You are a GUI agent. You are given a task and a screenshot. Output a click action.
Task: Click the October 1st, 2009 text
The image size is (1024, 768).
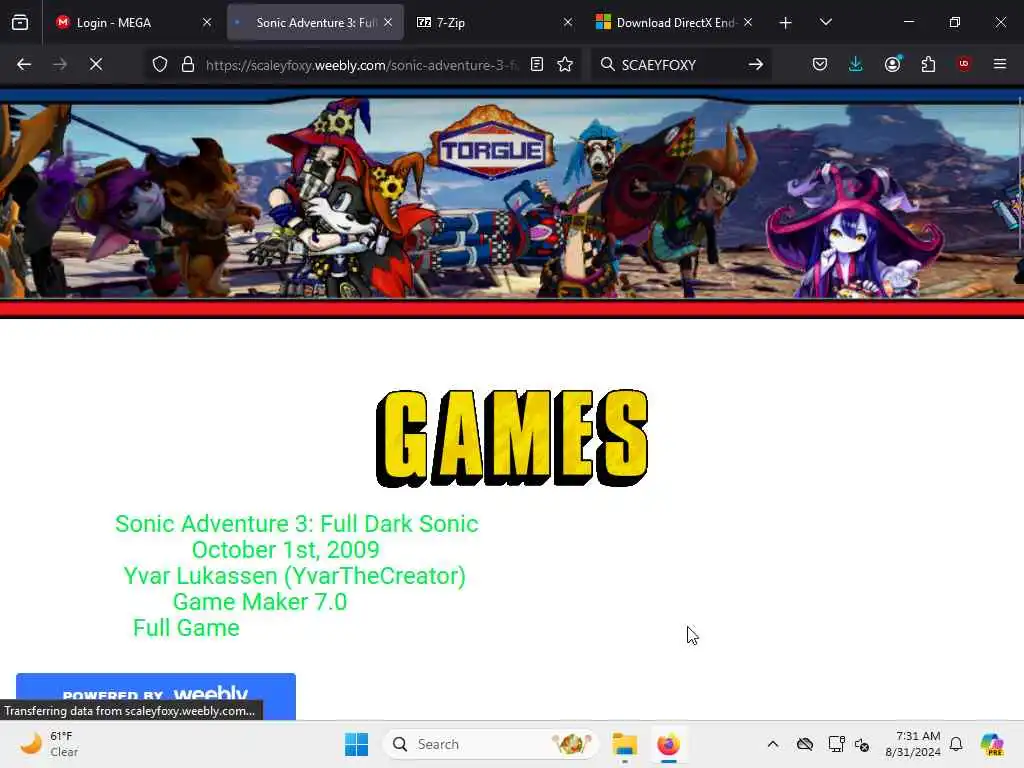(285, 550)
